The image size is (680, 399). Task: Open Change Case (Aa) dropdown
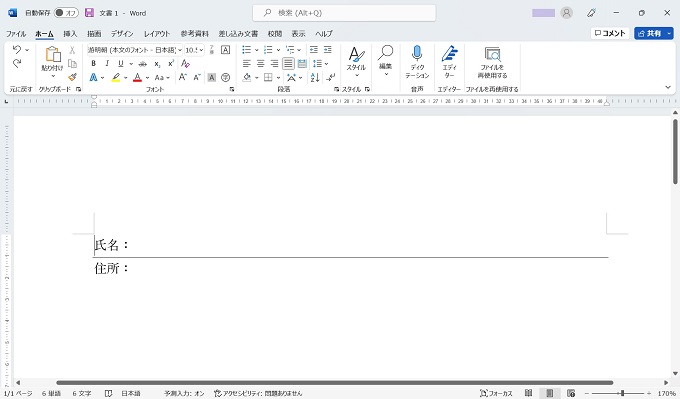[162, 78]
